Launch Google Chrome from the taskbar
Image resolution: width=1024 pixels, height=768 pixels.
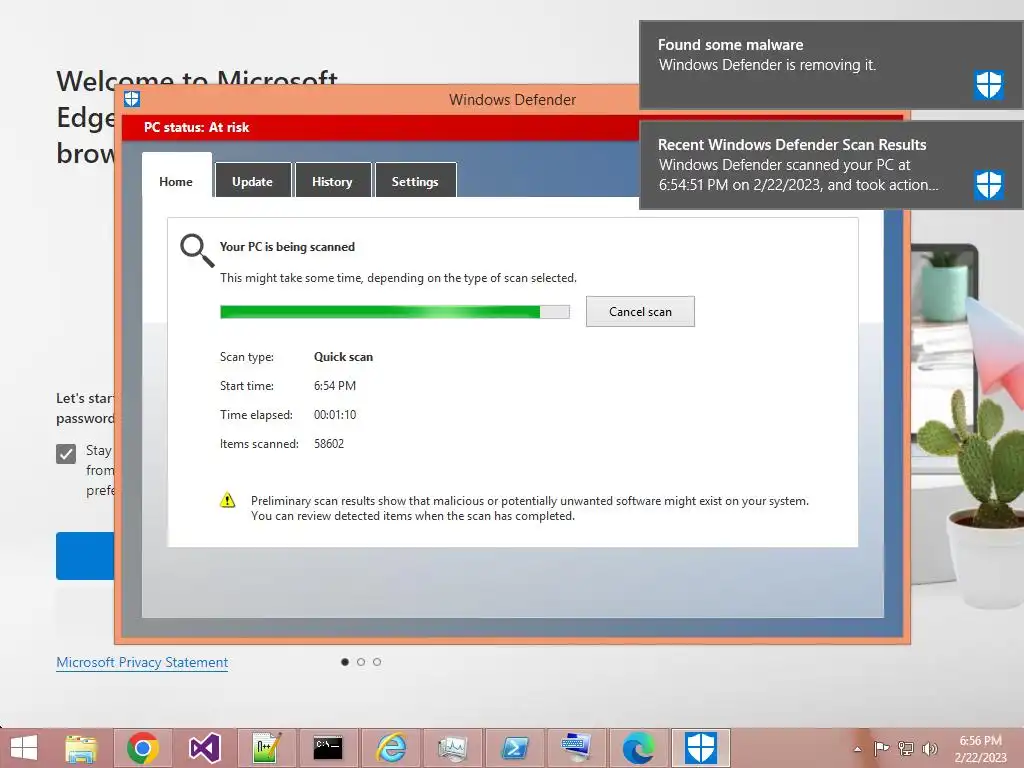click(x=143, y=748)
